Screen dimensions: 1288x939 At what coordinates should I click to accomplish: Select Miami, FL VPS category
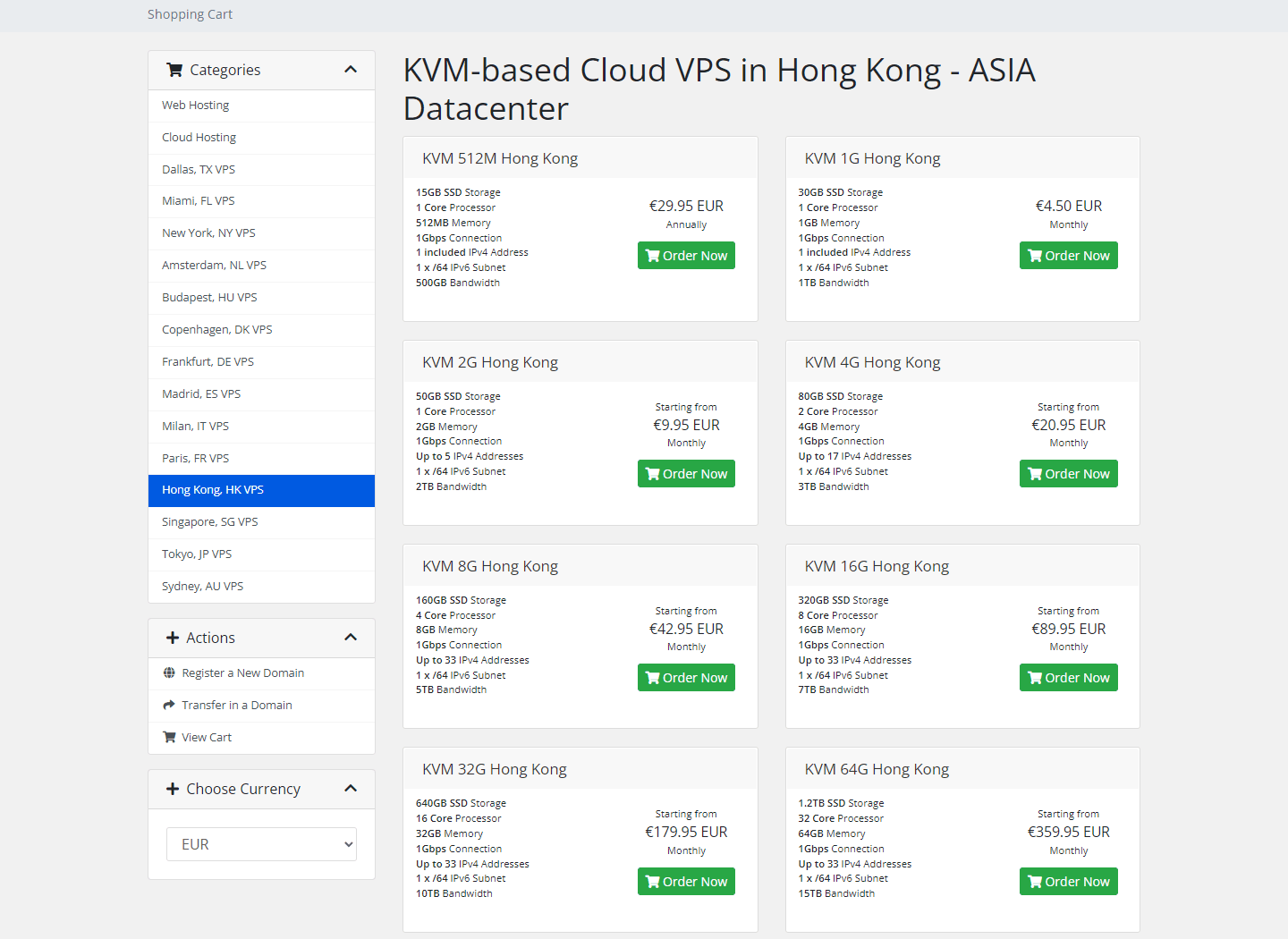(261, 201)
